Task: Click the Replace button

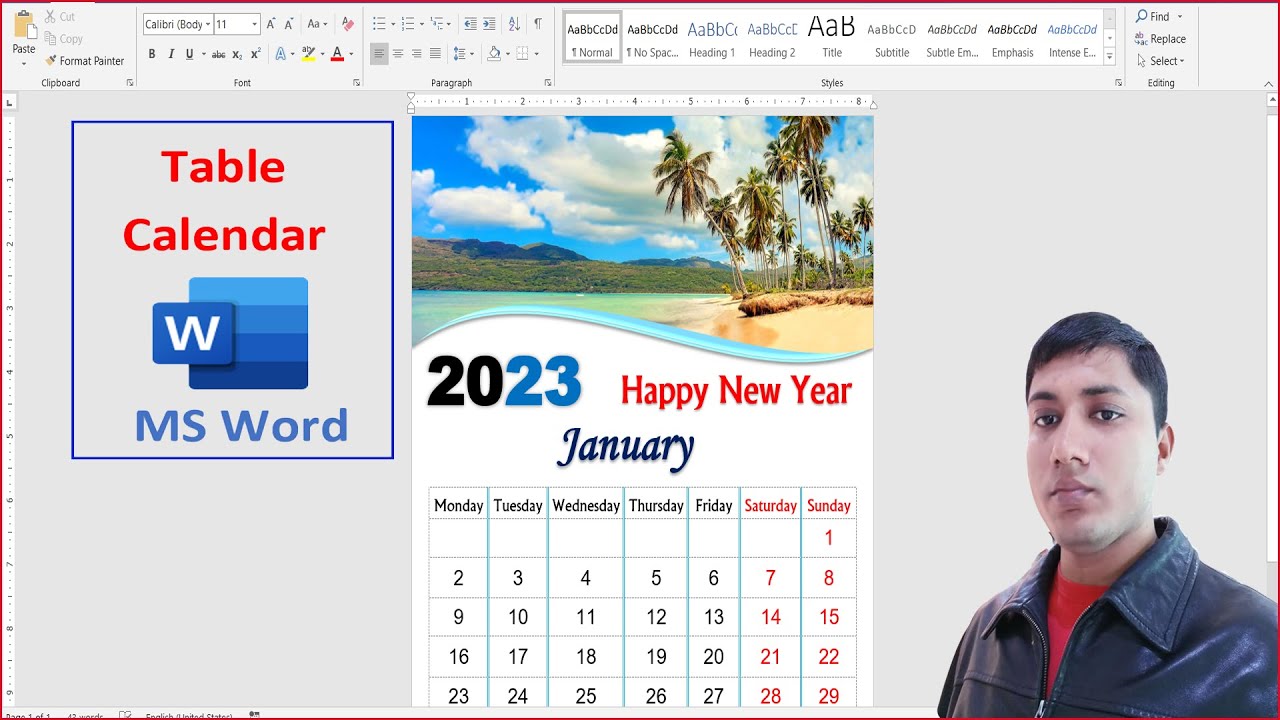Action: click(x=1160, y=39)
